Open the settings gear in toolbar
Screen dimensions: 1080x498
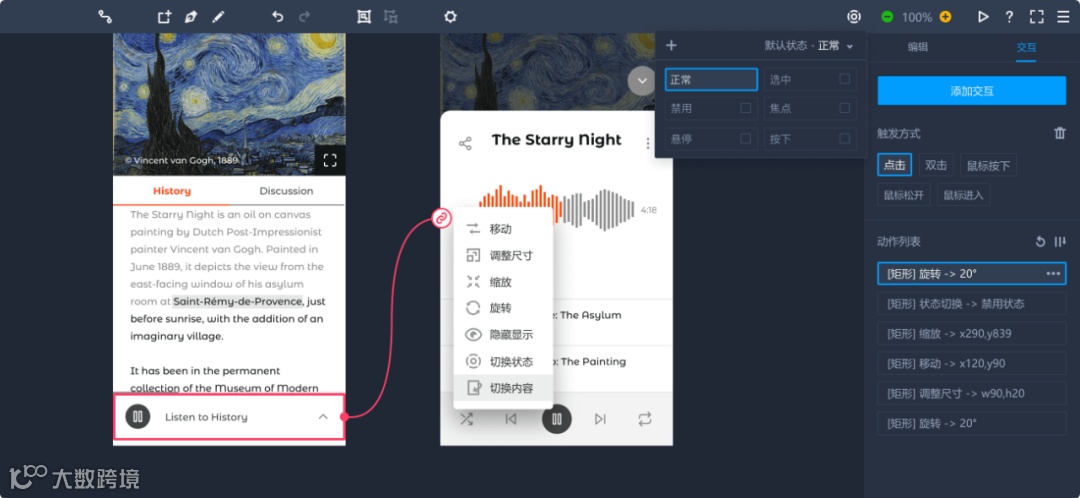450,17
